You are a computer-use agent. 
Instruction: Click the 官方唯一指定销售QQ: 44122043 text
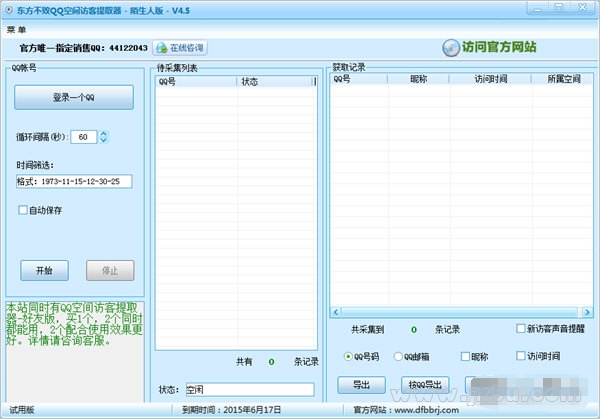point(83,48)
